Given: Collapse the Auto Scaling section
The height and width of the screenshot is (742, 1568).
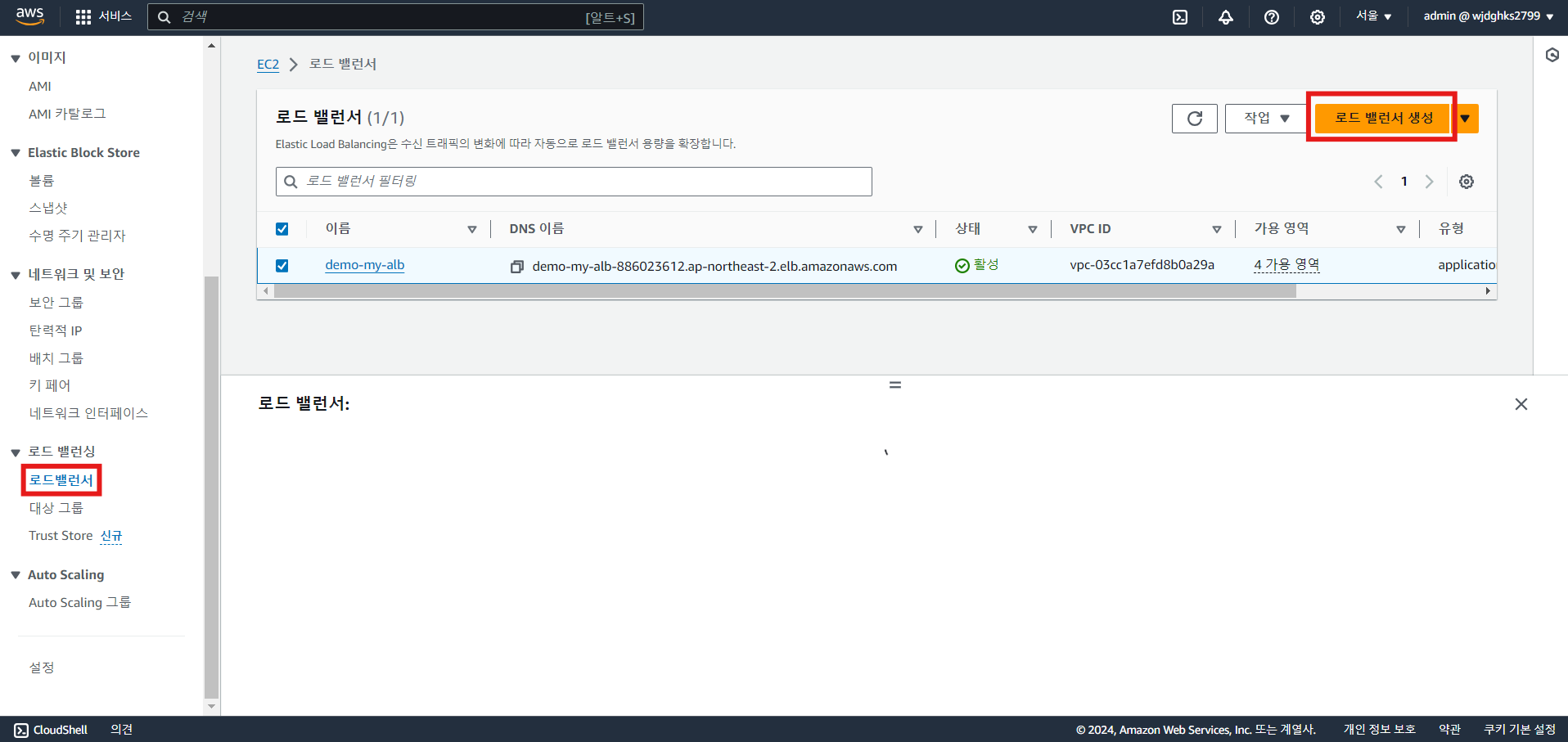Looking at the screenshot, I should click(16, 575).
